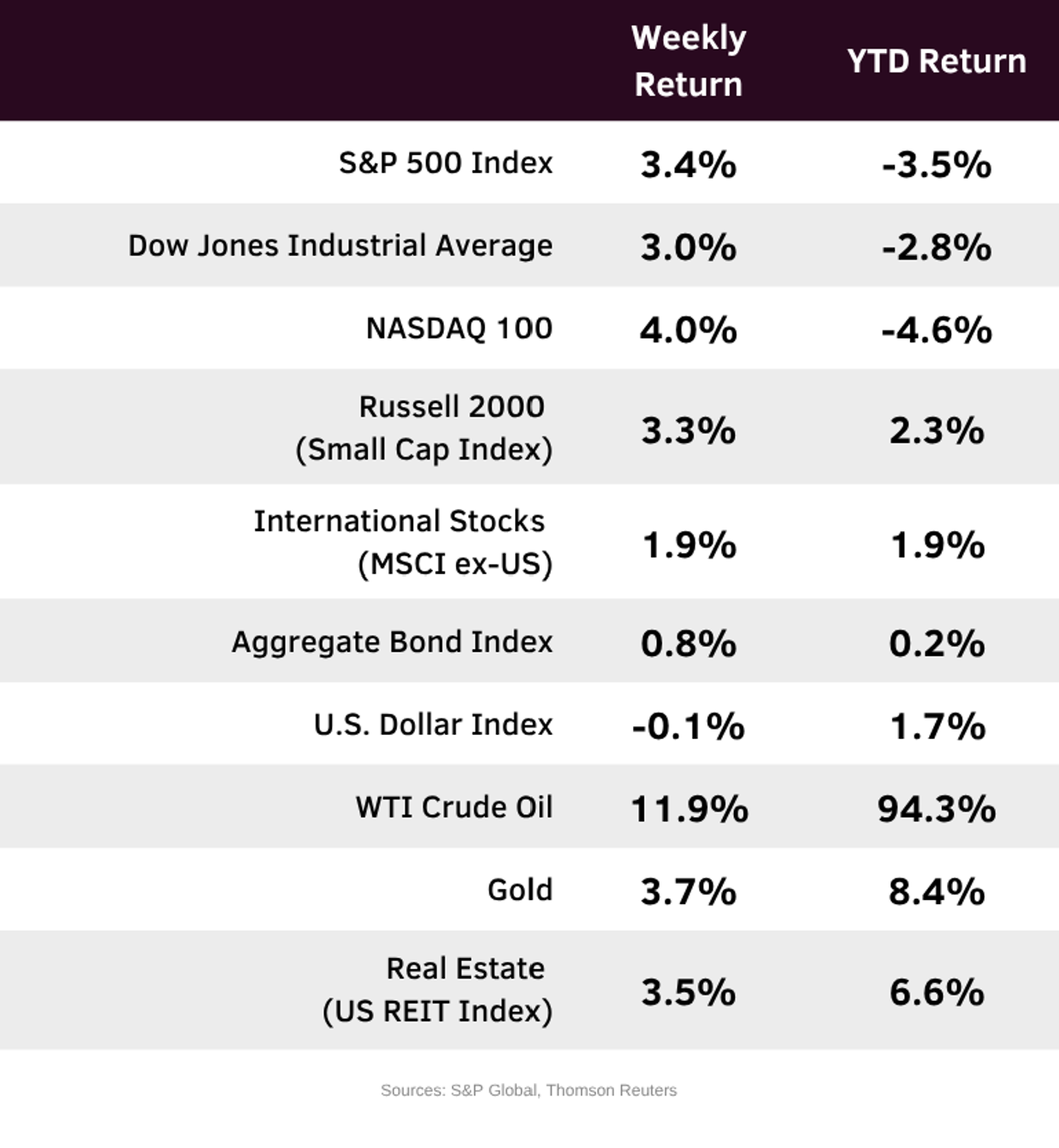Screen dimensions: 1059x1148
Task: Click the Dow Jones Industrial Average label
Action: pyautogui.click(x=340, y=246)
